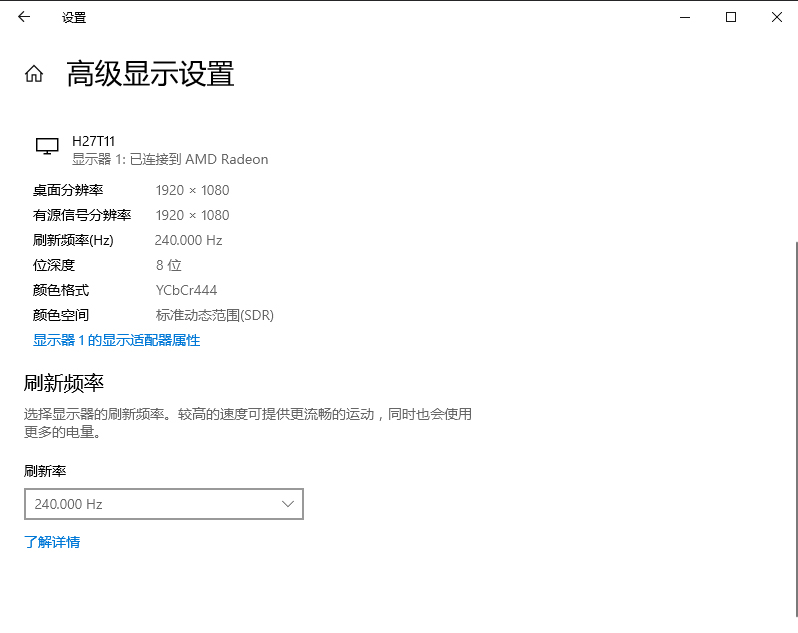Open 显示器 1 的显示适配器属性 link

point(117,340)
